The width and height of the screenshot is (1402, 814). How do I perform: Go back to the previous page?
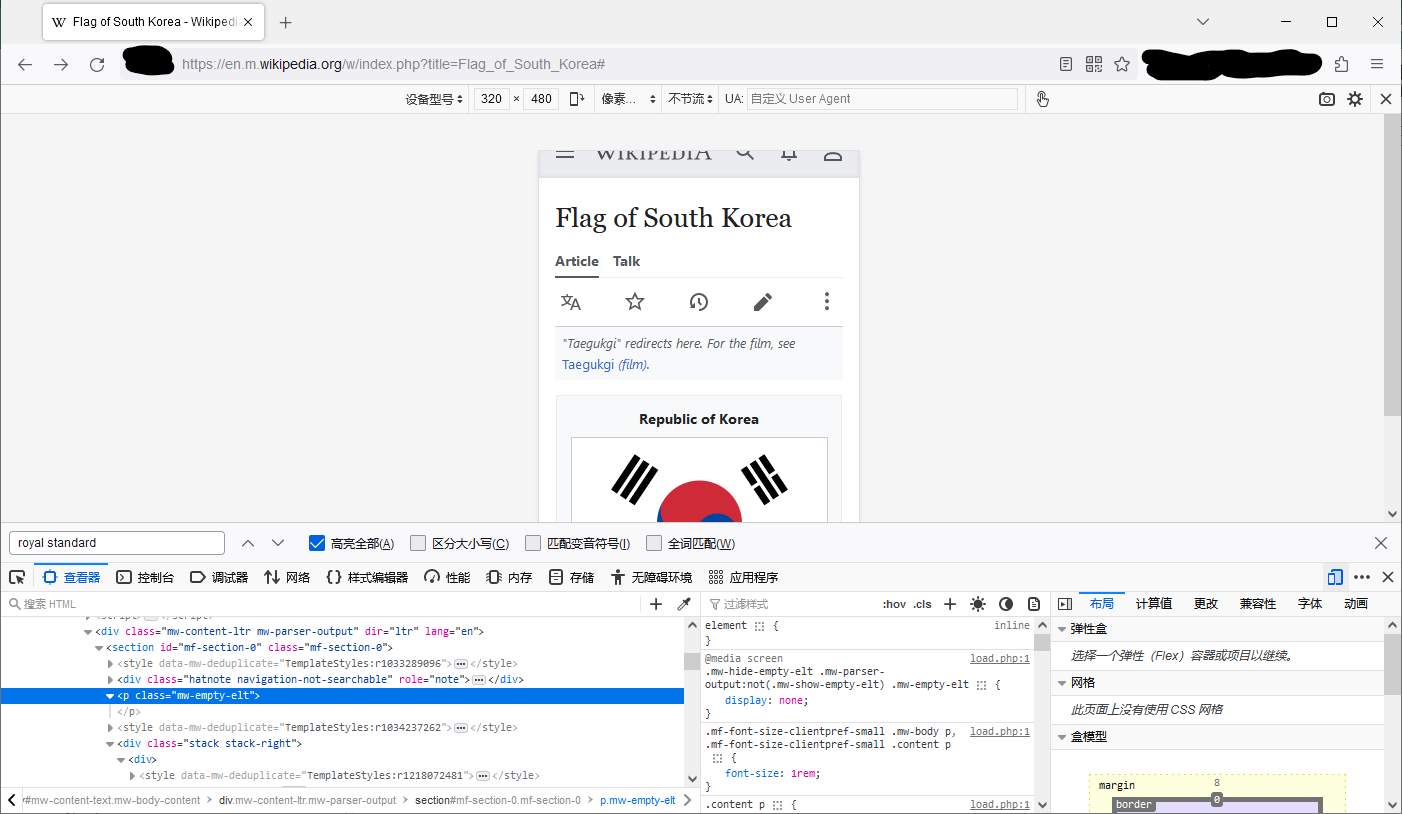(25, 64)
